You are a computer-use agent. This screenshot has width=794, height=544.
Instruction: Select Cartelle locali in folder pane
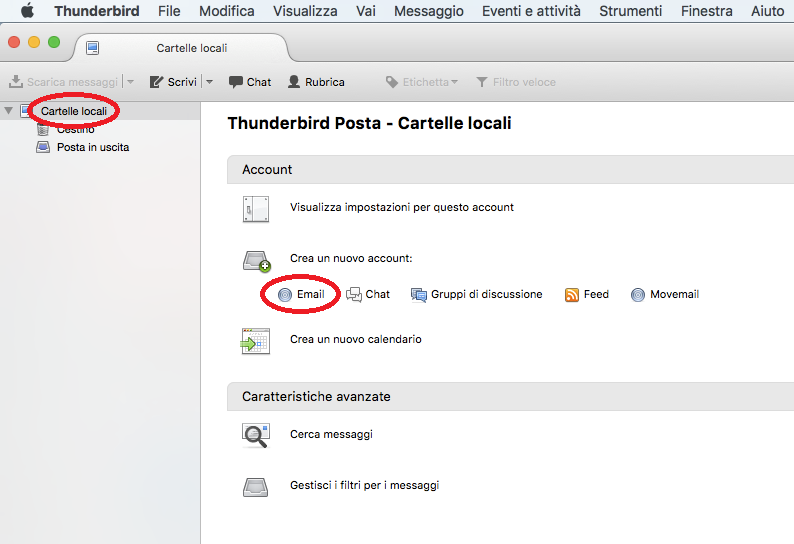coord(74,111)
